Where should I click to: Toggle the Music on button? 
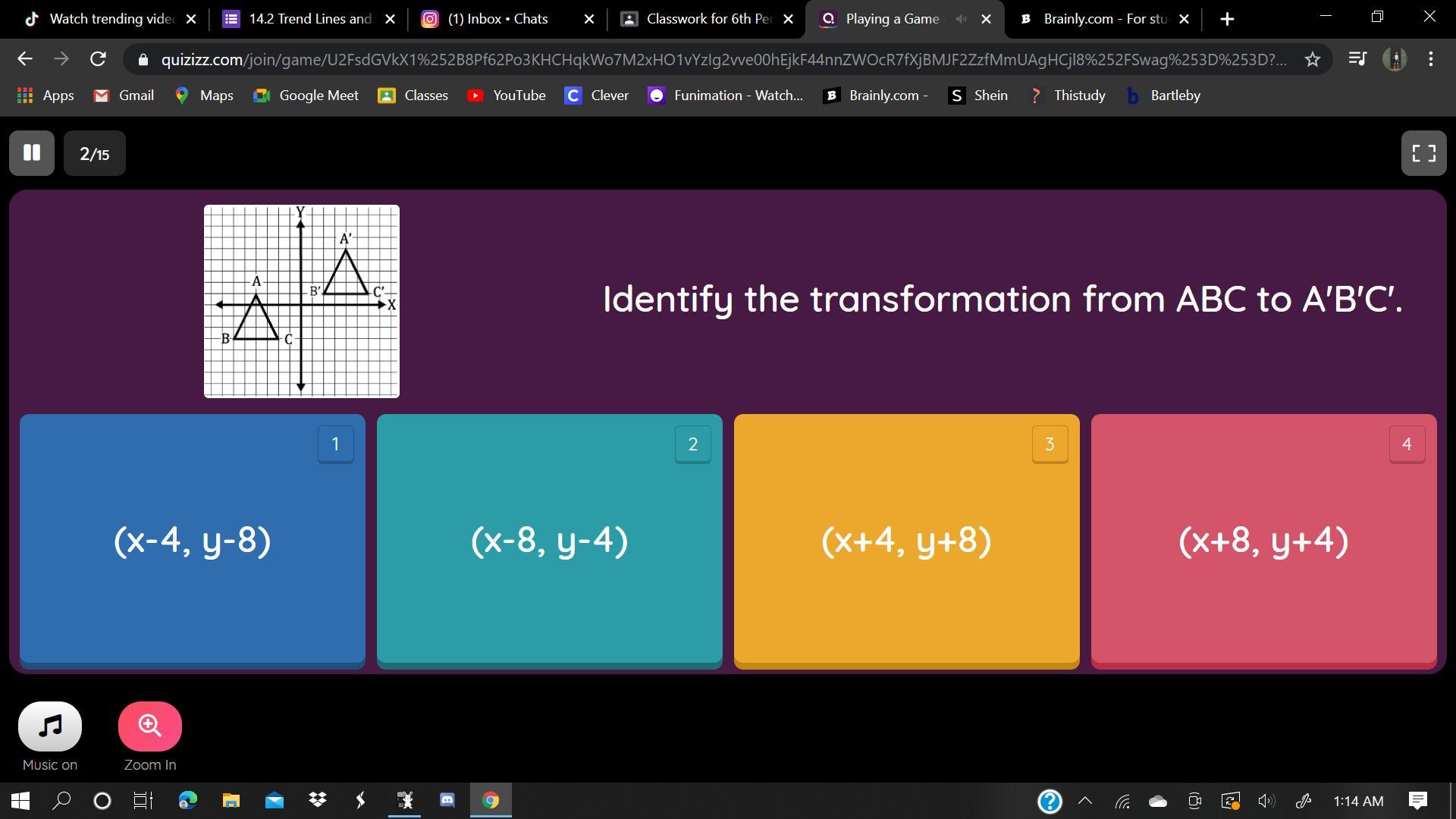tap(50, 726)
